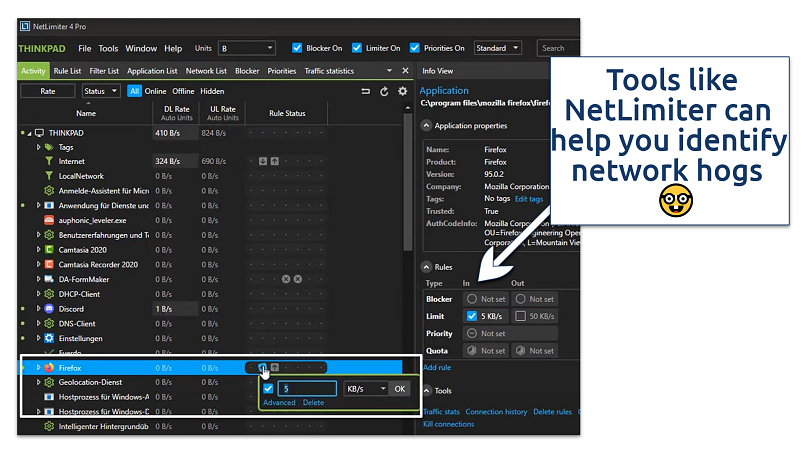Open the KB/s unit dropdown in limit popup
Image resolution: width=806 pixels, height=453 pixels.
(x=365, y=389)
